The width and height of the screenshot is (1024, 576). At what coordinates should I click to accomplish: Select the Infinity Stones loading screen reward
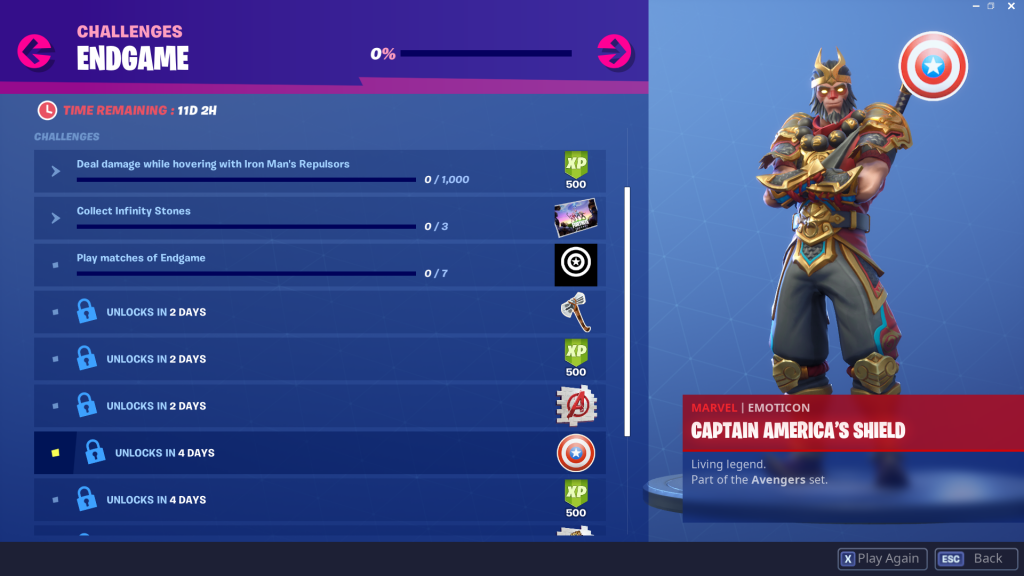click(575, 217)
